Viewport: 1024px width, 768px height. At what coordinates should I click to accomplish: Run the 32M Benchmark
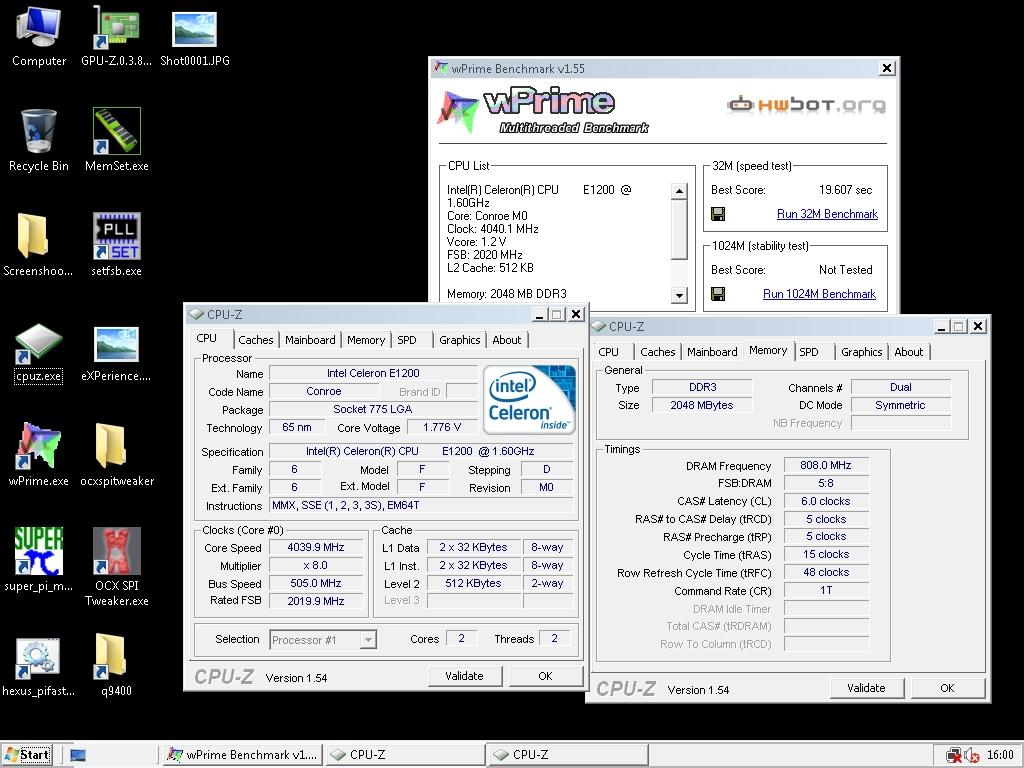pos(827,214)
